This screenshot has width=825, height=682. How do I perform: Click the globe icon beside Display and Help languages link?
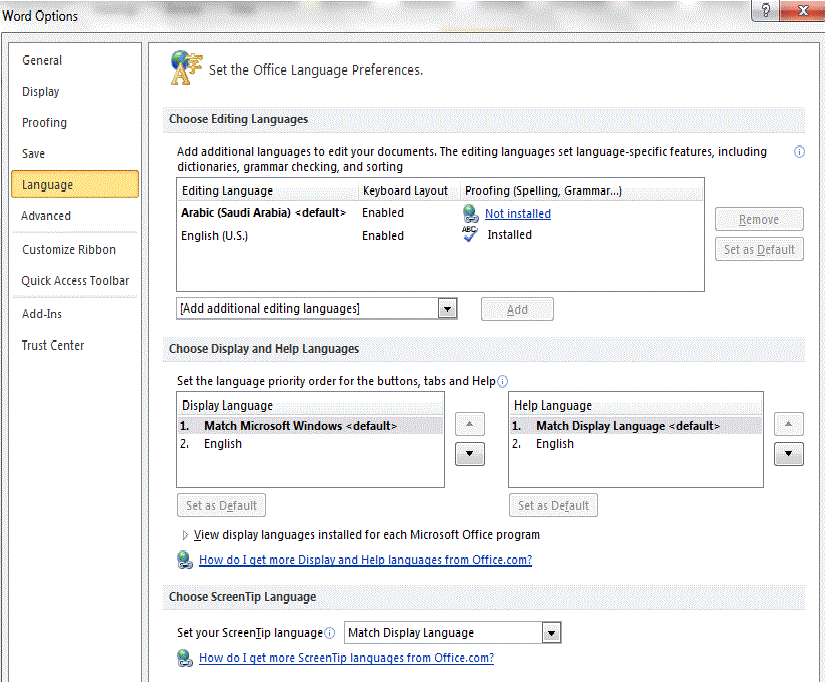(x=185, y=559)
